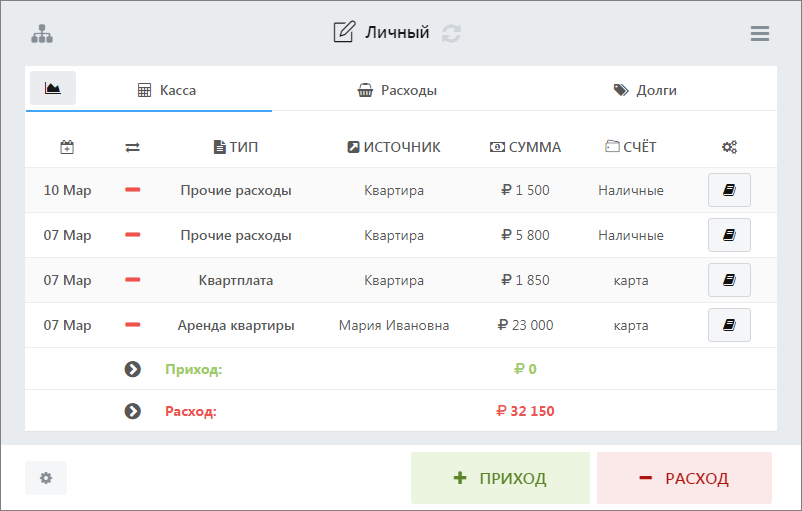Click the calendar date column header icon
802x511 pixels.
(67, 147)
